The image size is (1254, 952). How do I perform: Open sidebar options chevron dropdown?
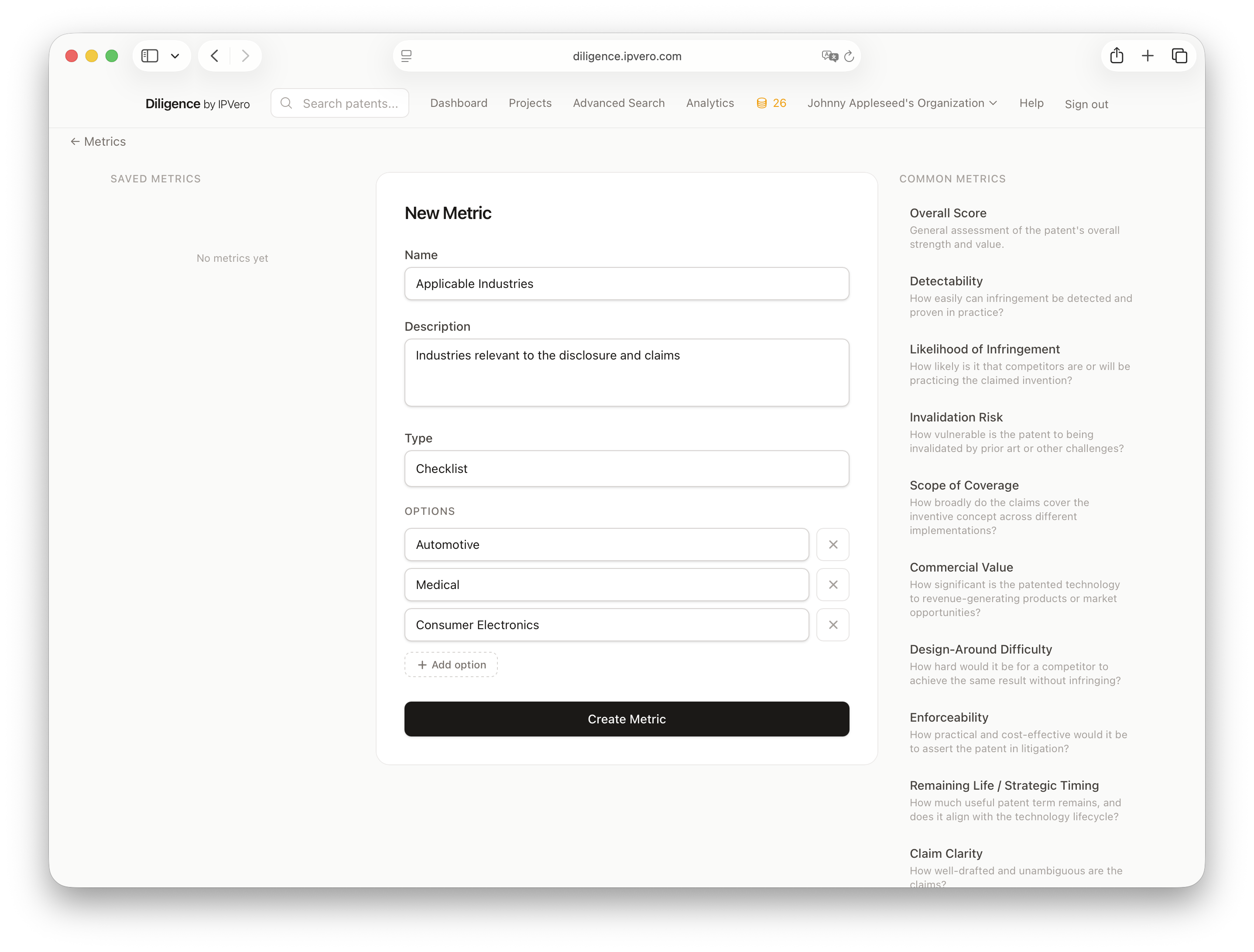175,55
